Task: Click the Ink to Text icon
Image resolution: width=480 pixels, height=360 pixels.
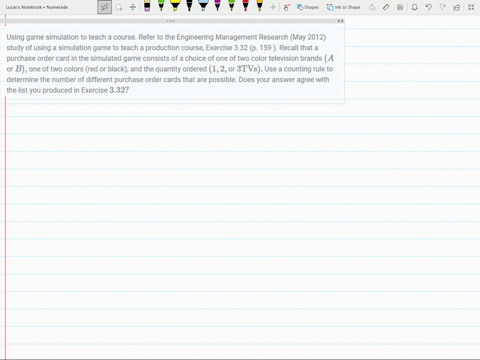Action: click(x=372, y=7)
